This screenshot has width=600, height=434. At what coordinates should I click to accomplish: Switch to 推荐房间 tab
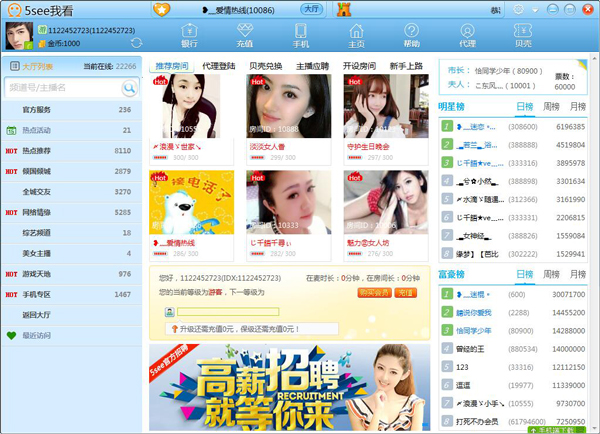point(172,66)
